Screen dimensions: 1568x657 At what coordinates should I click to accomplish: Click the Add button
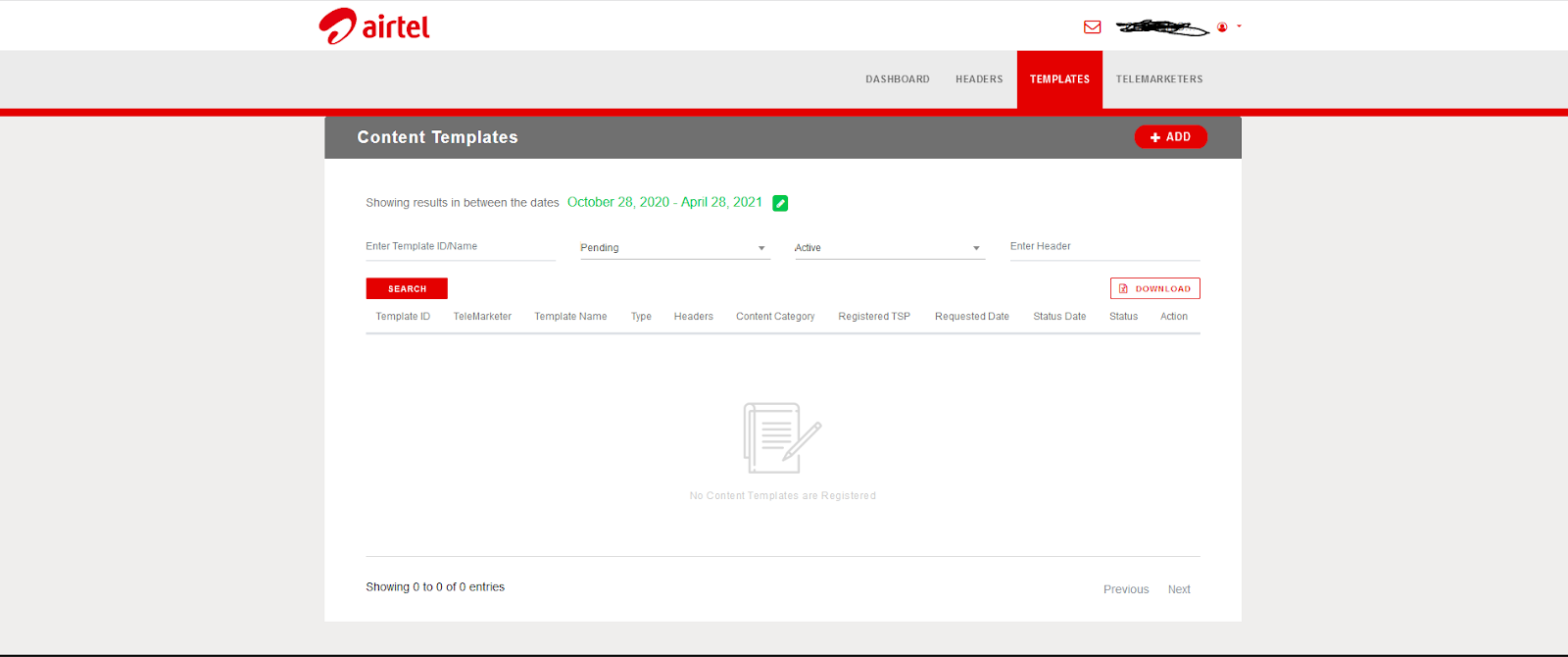[1170, 137]
